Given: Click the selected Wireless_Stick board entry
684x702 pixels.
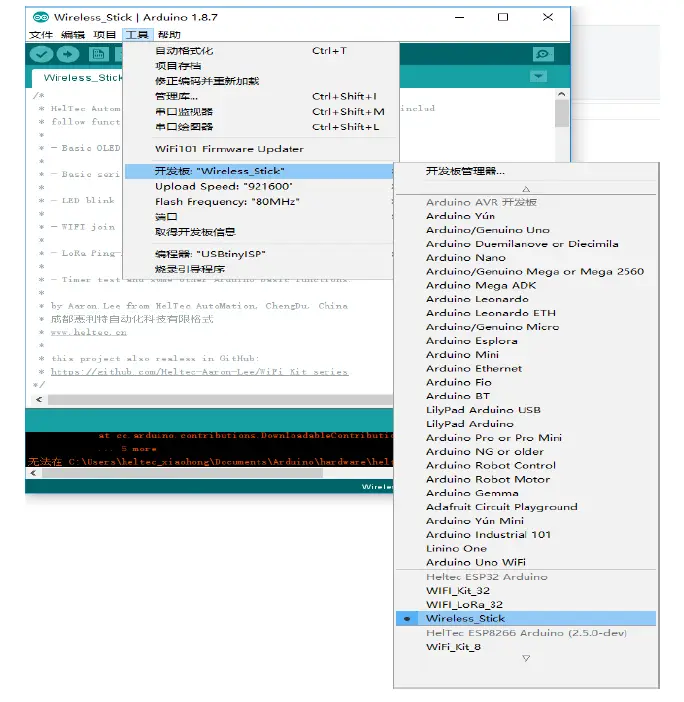Looking at the screenshot, I should pyautogui.click(x=526, y=619).
